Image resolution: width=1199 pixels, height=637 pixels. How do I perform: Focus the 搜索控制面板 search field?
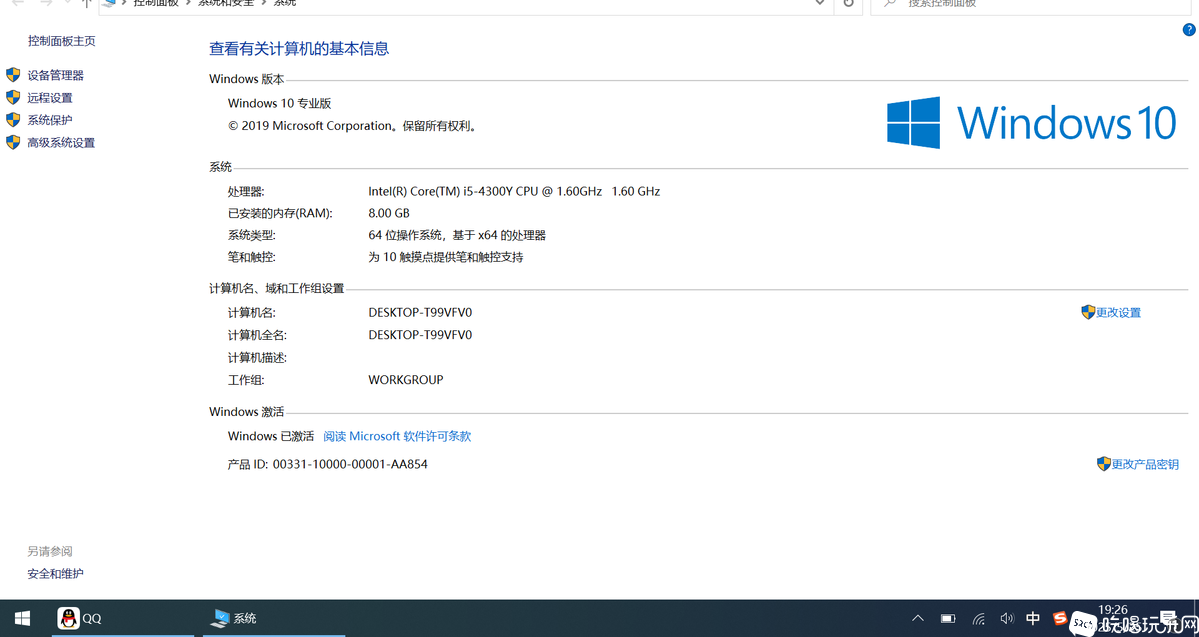[x=1032, y=4]
